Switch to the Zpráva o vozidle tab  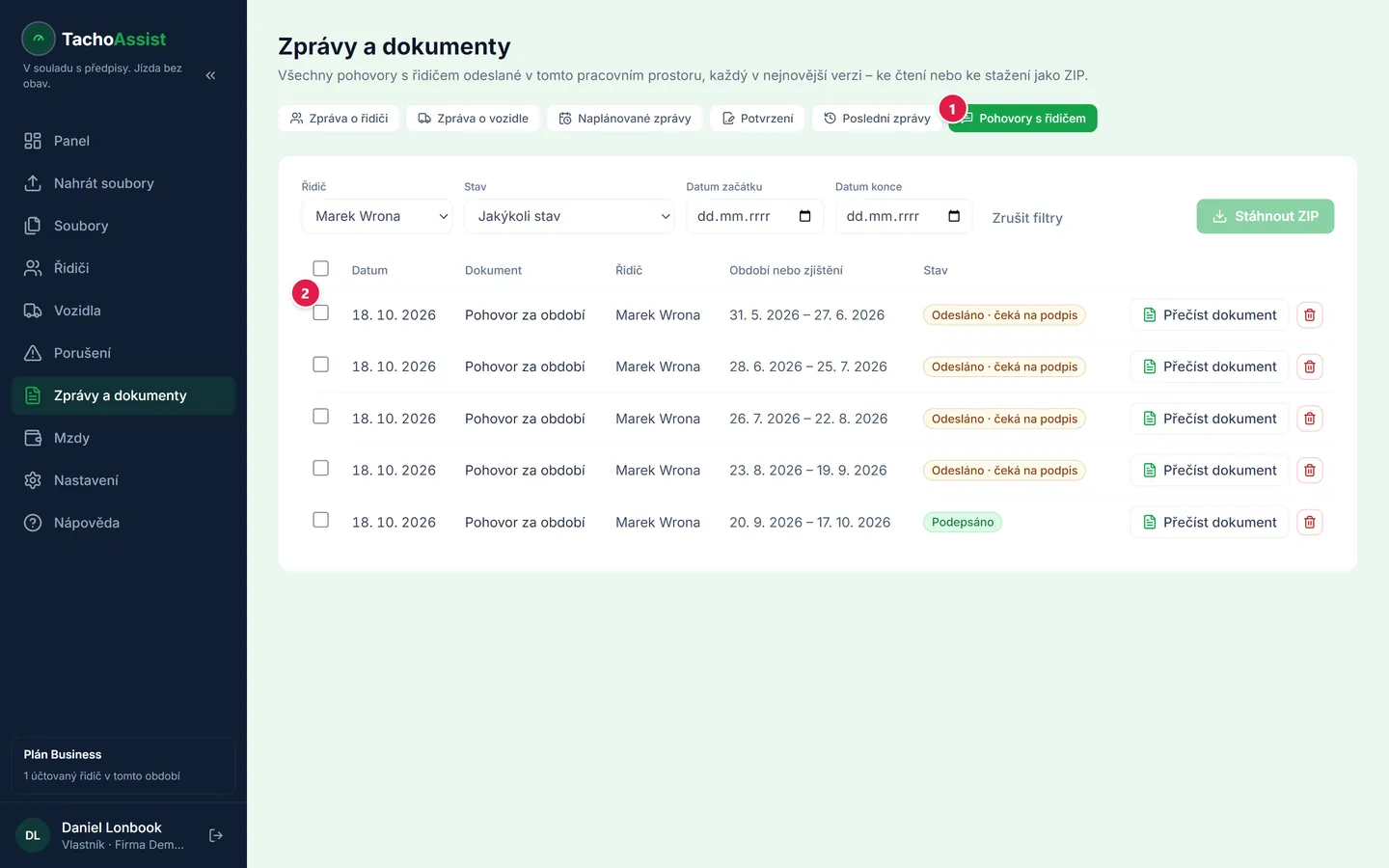pyautogui.click(x=473, y=119)
